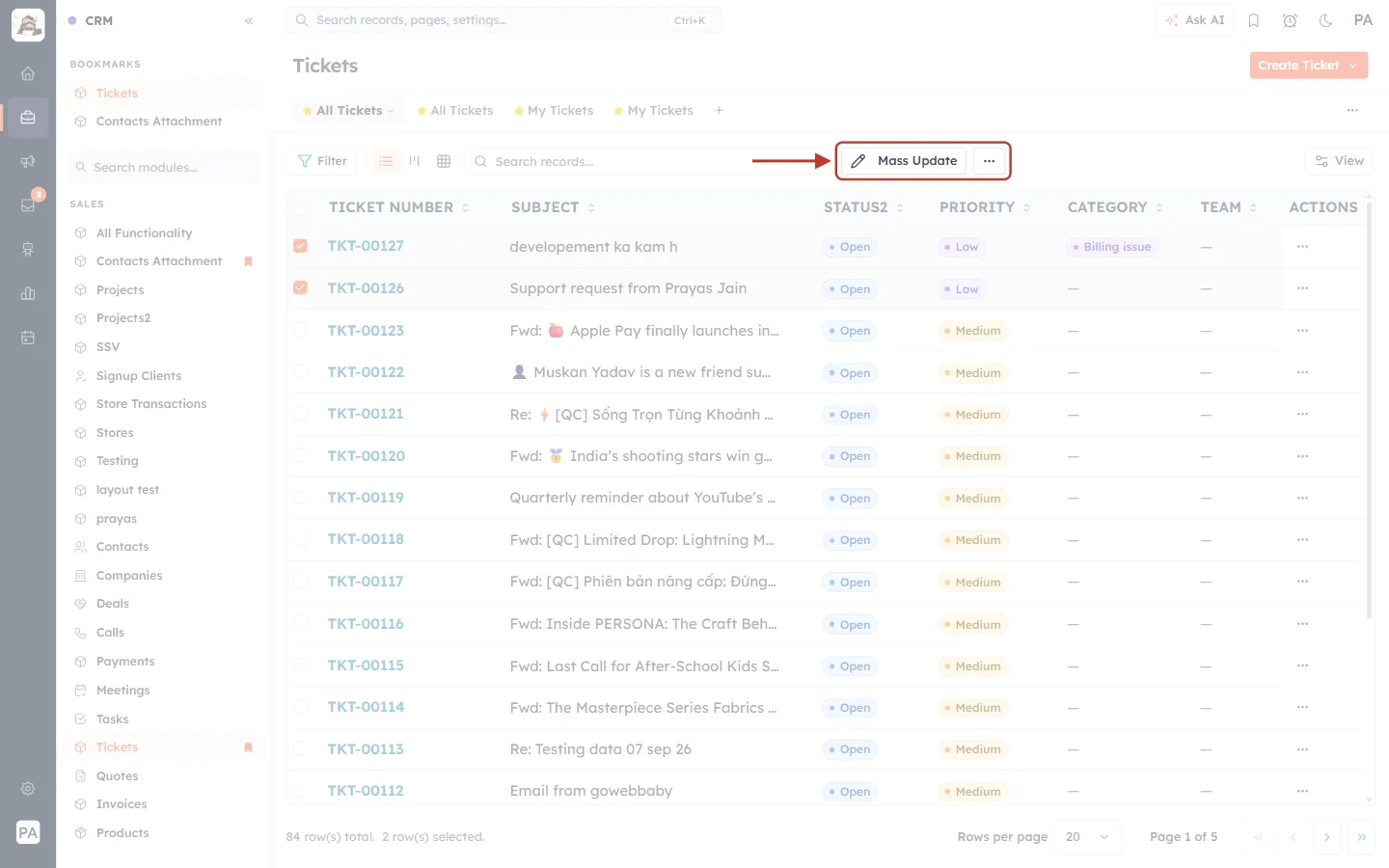The width and height of the screenshot is (1389, 868).
Task: Open the reminders alarm clock icon
Action: (x=1290, y=20)
